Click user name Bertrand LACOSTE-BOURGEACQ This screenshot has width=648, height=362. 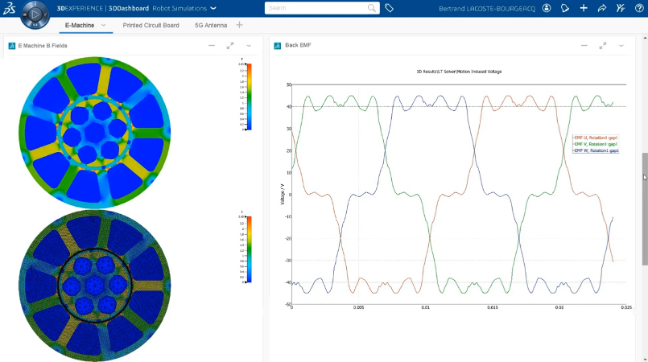coord(487,8)
